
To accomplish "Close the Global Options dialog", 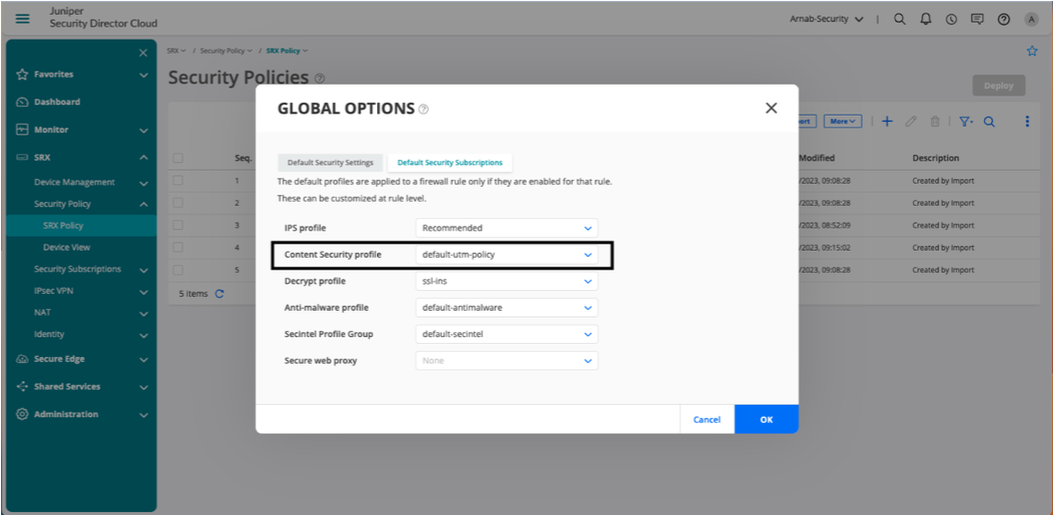I will click(x=770, y=108).
